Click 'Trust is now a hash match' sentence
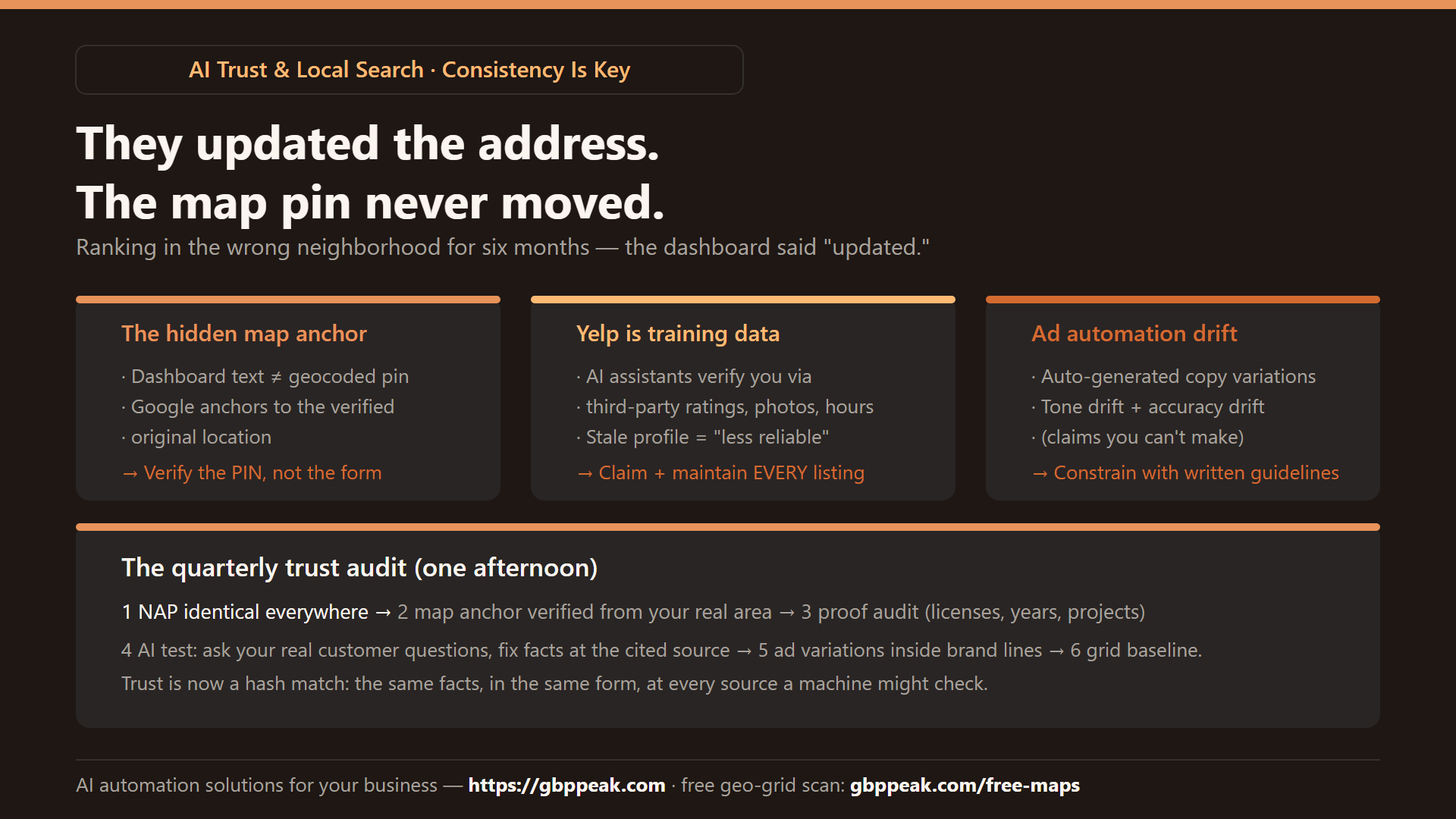This screenshot has width=1456, height=819. point(554,683)
